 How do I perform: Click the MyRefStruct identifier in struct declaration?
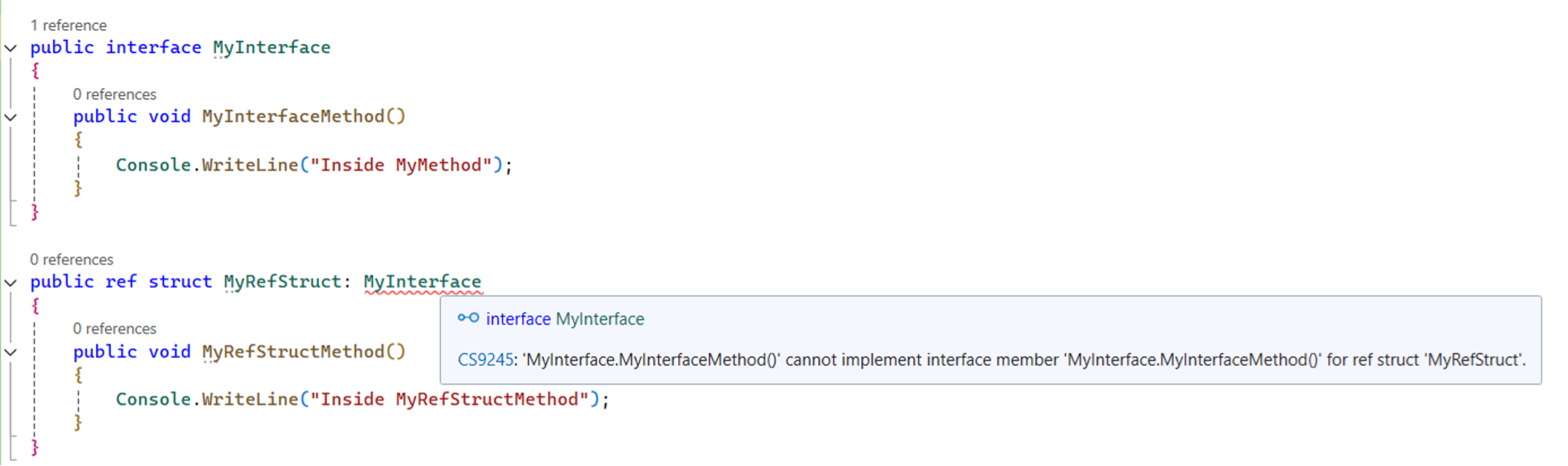(x=283, y=282)
